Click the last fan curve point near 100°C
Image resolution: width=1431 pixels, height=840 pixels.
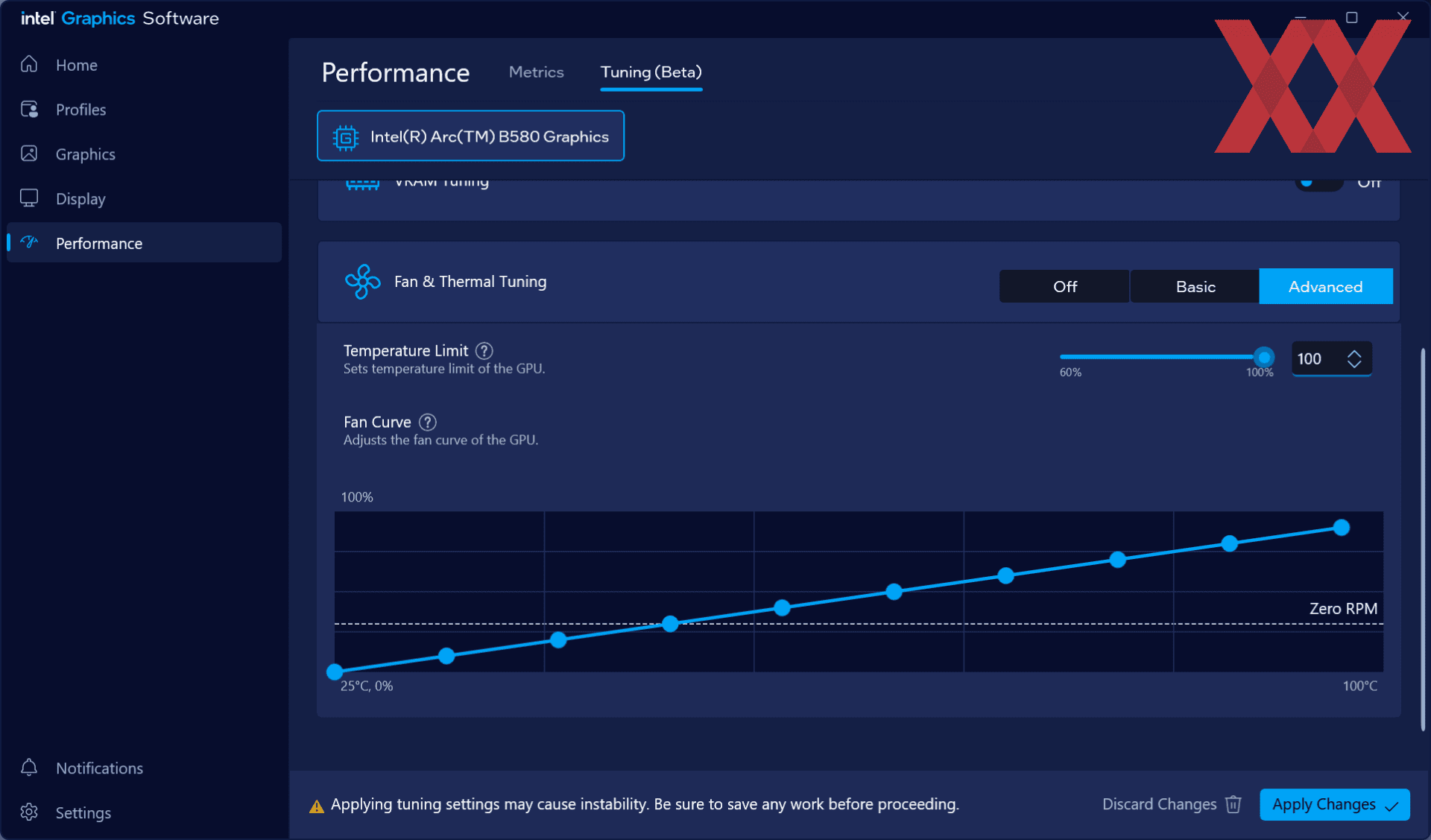(1341, 528)
